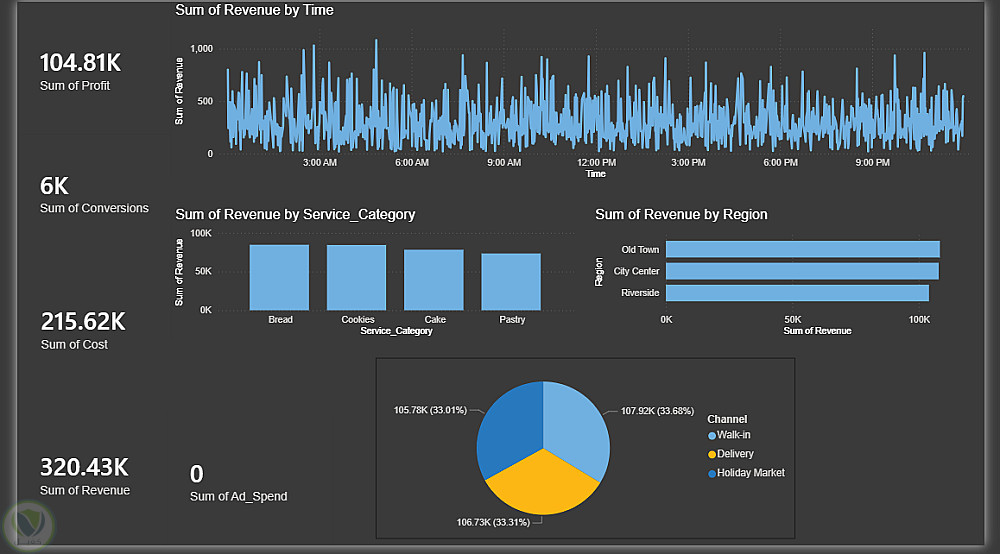Select the Holiday Market legend label
Viewport: 1000px width, 554px height.
click(x=751, y=473)
